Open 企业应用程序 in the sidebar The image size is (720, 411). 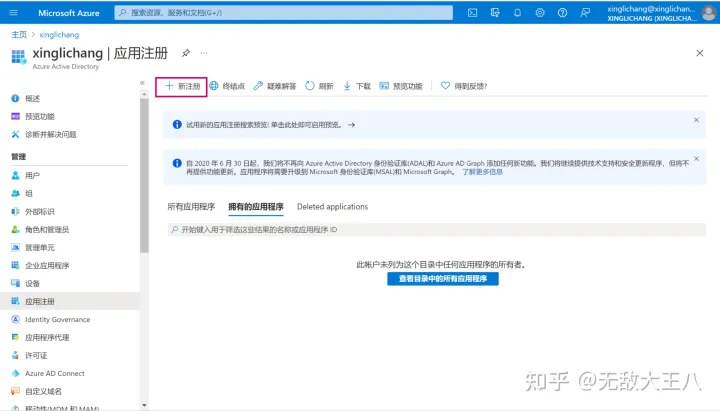[47, 265]
